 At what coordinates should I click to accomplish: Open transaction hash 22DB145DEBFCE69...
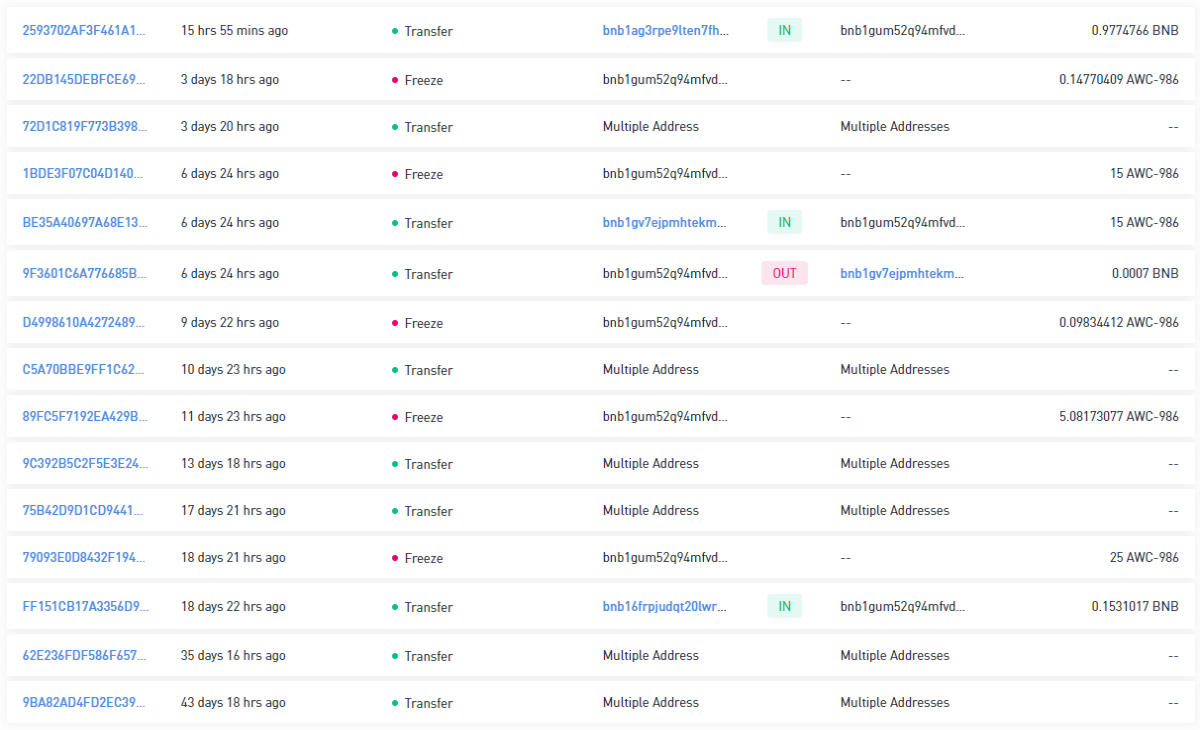coord(85,80)
